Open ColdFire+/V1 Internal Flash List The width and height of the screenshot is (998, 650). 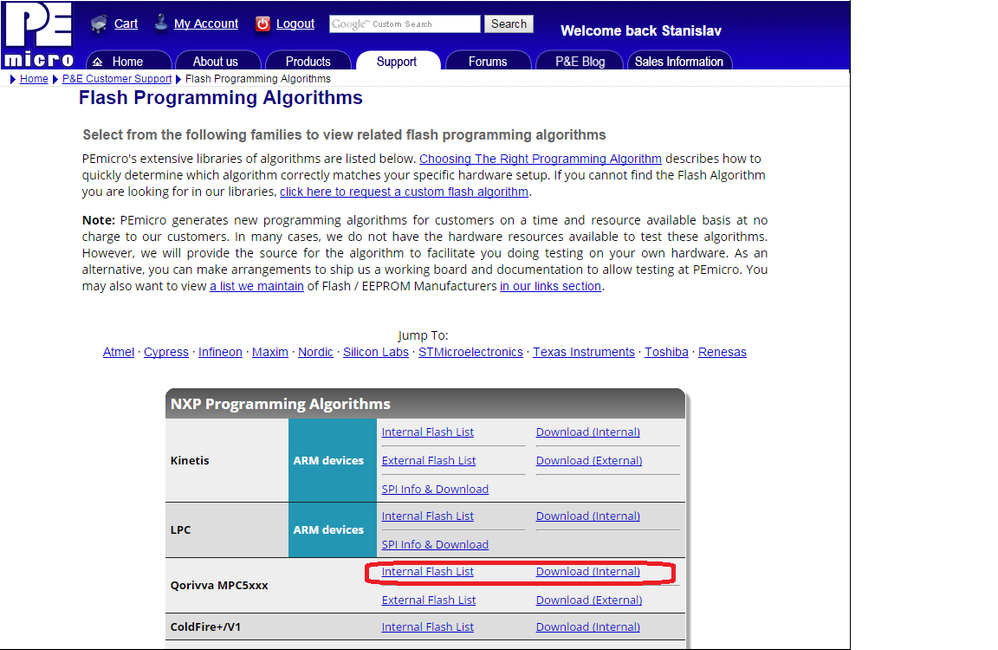428,626
